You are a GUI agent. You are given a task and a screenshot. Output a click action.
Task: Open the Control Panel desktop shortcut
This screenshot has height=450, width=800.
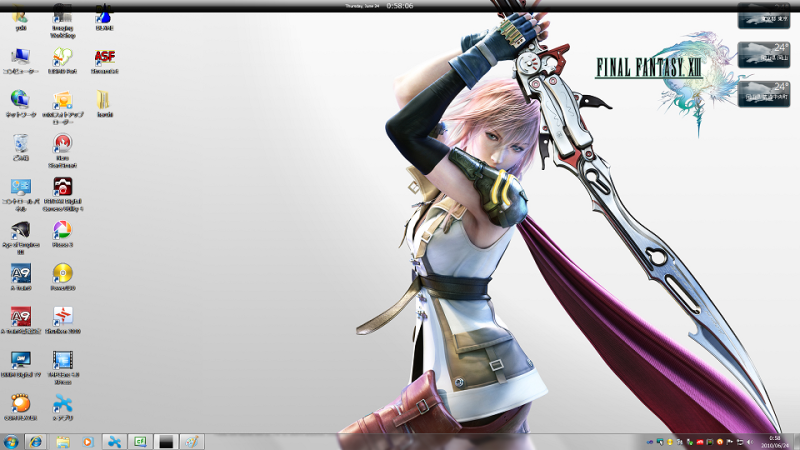point(20,187)
